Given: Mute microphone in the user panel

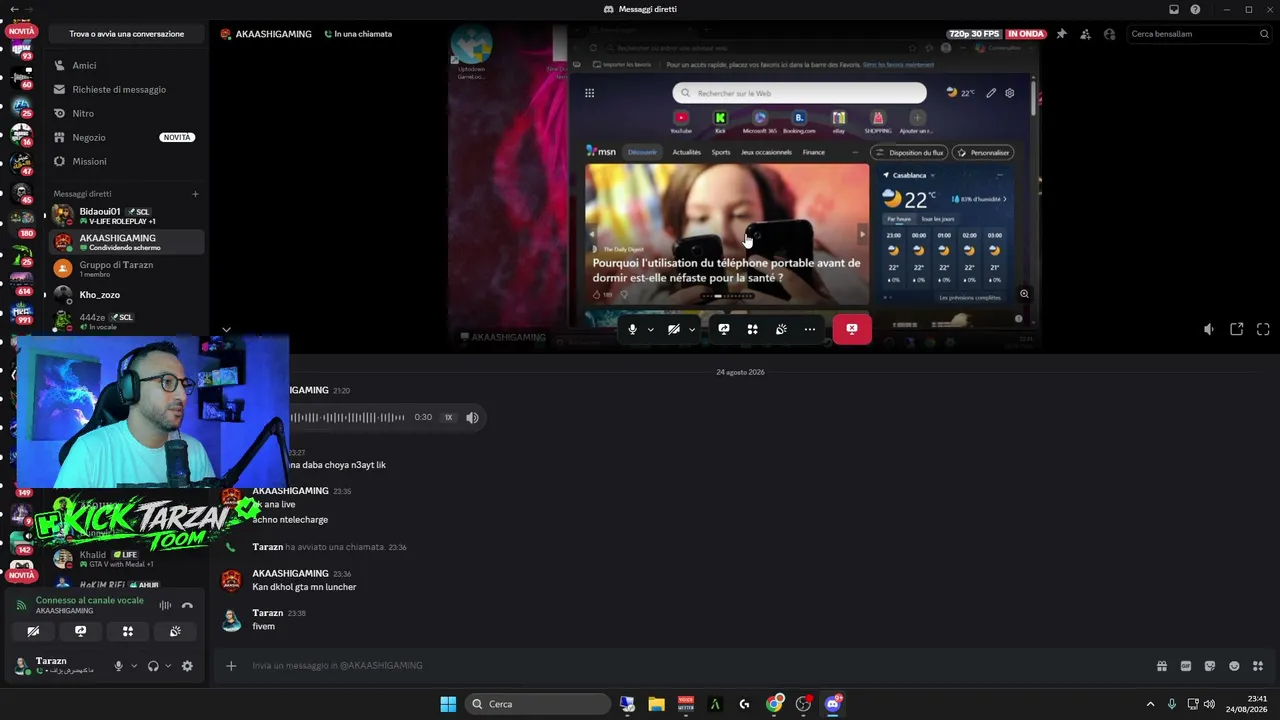Looking at the screenshot, I should (118, 666).
